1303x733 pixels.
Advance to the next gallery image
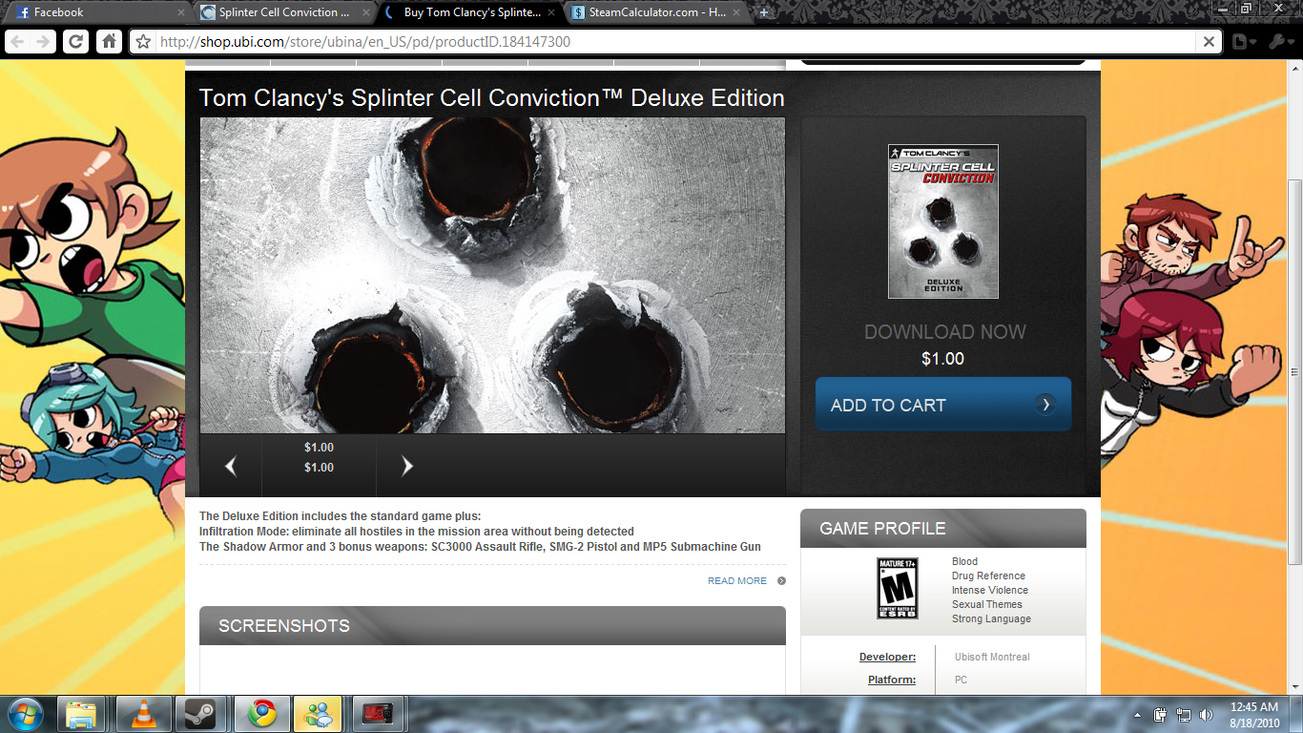pyautogui.click(x=406, y=466)
